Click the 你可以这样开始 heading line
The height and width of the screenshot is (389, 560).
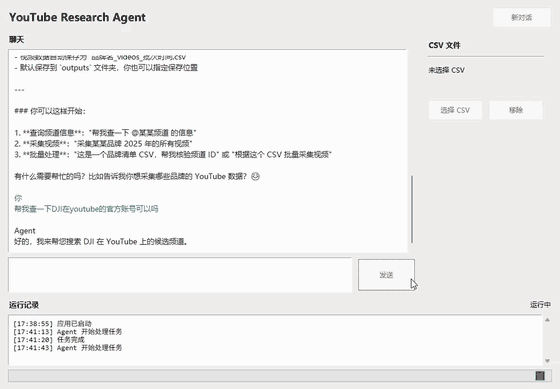tap(50, 111)
